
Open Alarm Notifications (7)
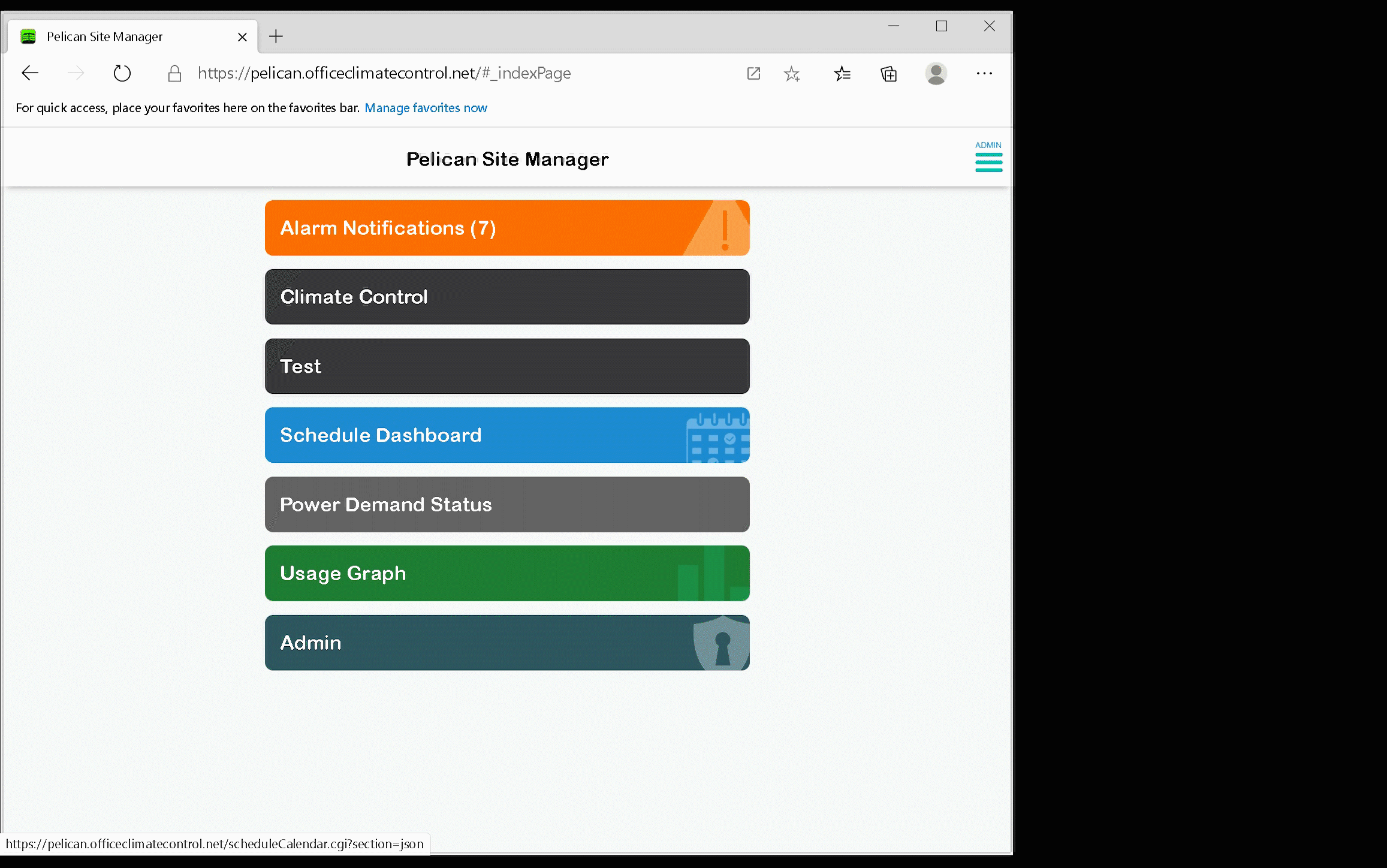pyautogui.click(x=507, y=228)
